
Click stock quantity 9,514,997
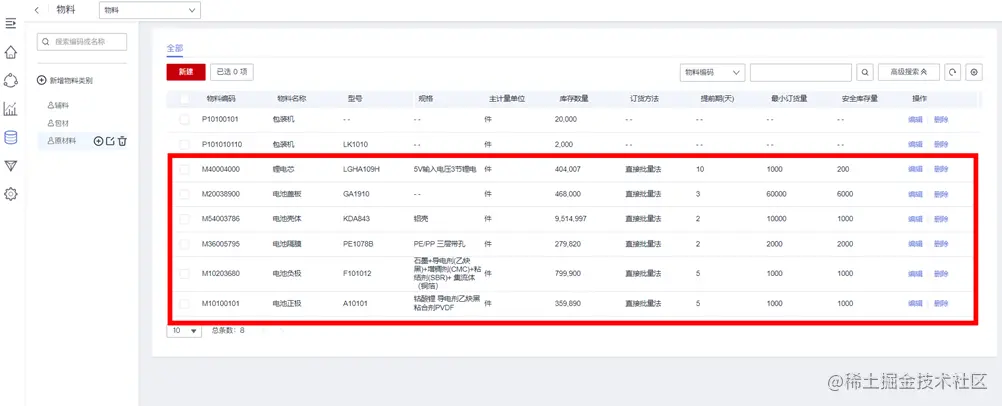tap(571, 219)
